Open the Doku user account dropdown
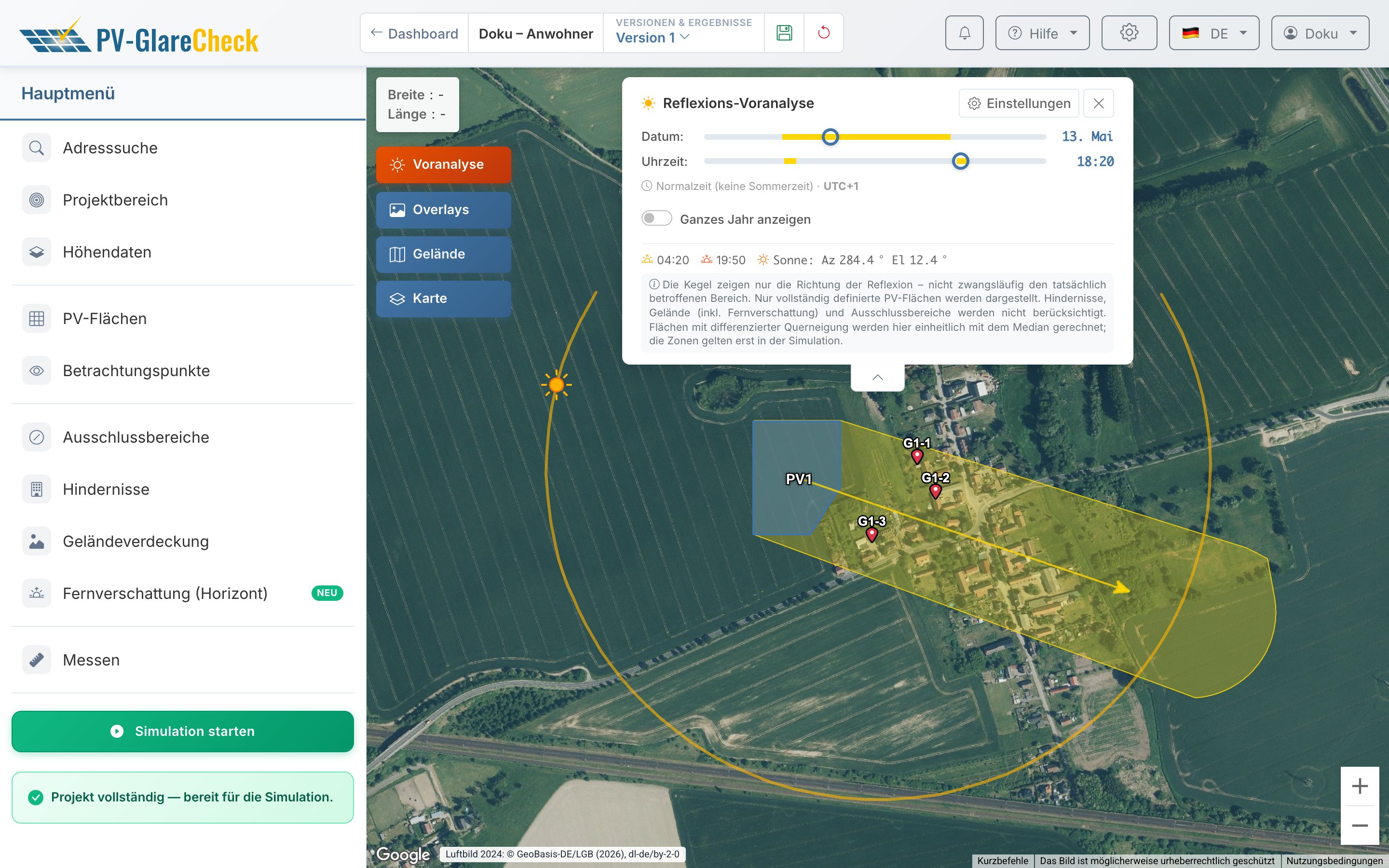Screen dimensions: 1389x868 pyautogui.click(x=1320, y=33)
